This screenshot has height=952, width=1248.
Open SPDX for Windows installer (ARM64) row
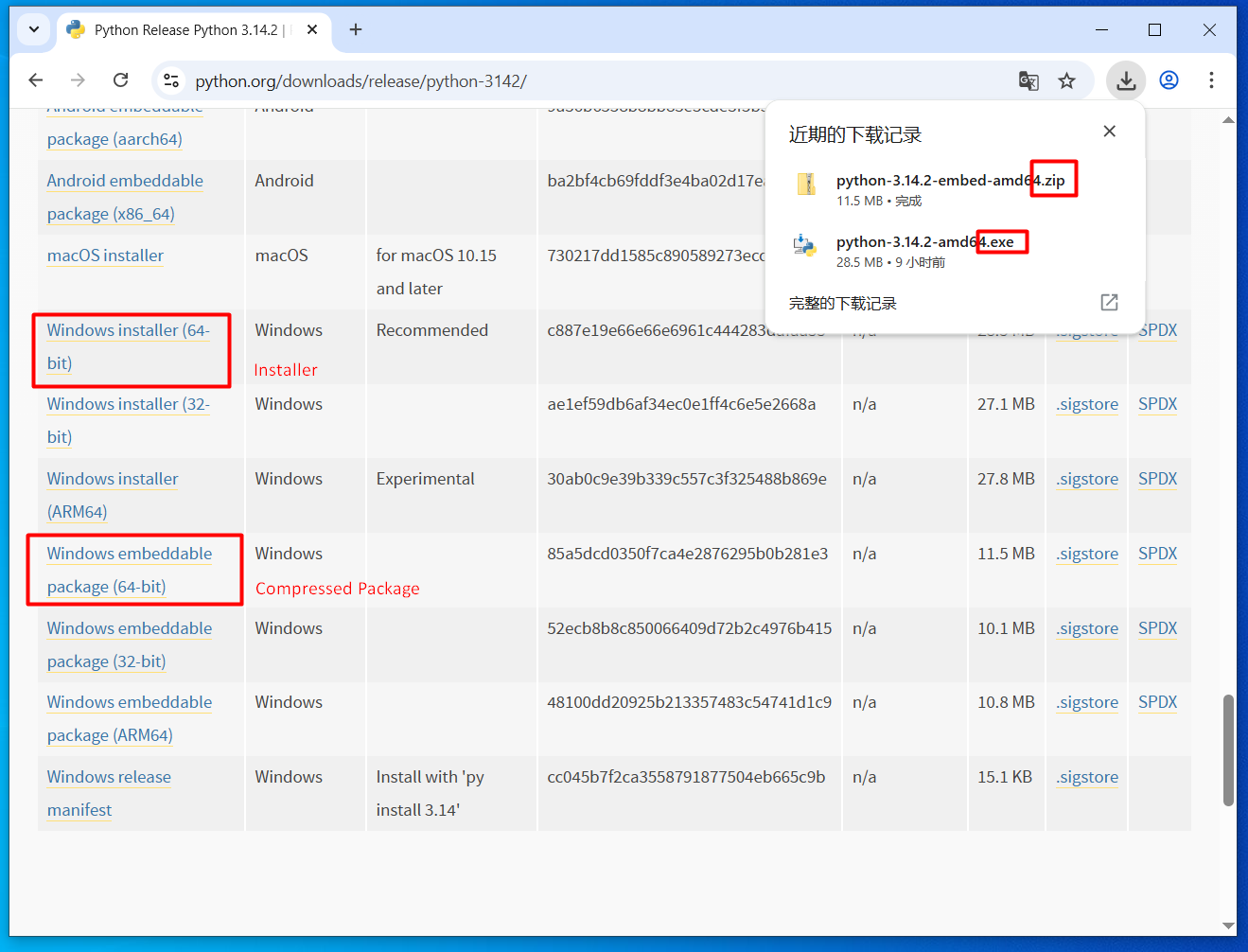tap(1158, 479)
